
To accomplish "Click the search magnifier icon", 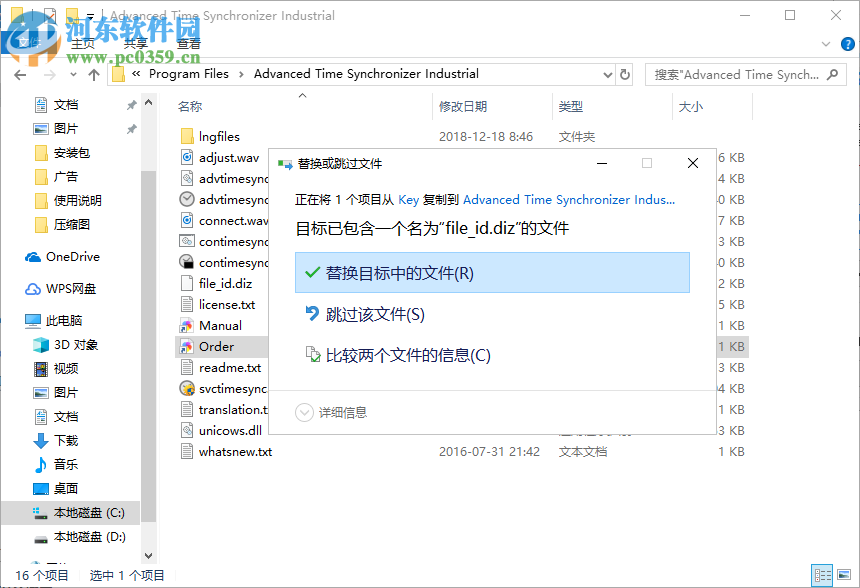I will [x=833, y=74].
